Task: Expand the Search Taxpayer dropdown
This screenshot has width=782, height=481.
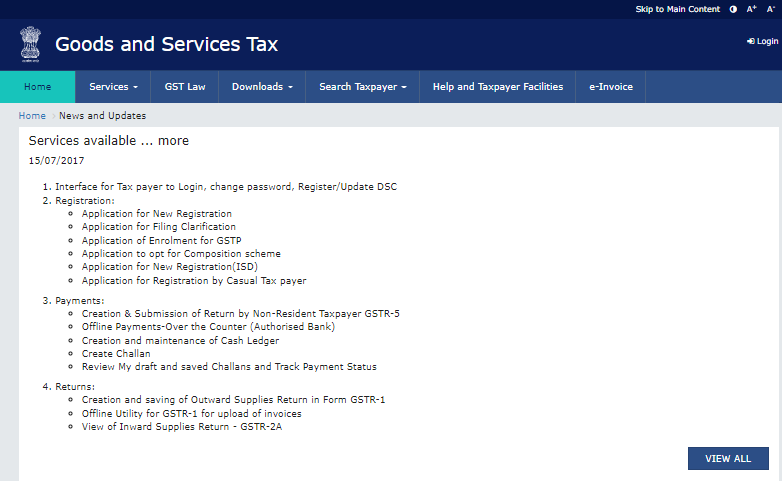Action: pos(362,87)
